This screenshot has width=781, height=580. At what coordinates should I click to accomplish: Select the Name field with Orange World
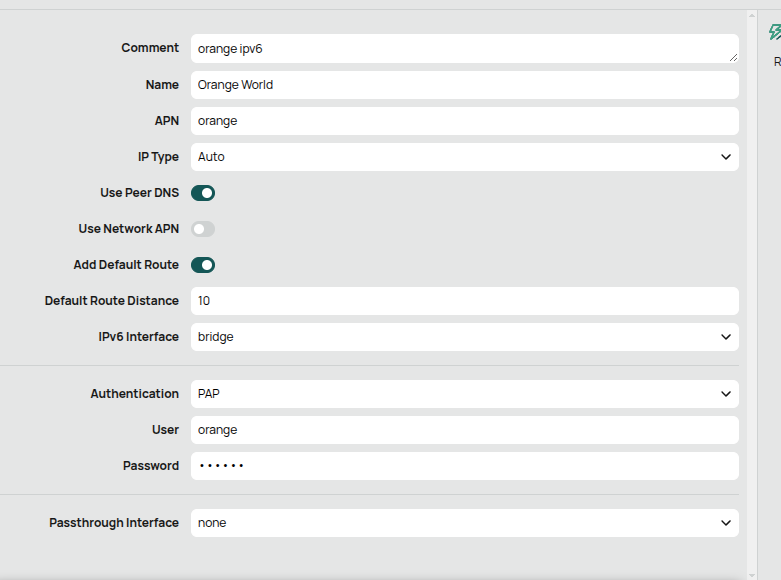pos(465,85)
